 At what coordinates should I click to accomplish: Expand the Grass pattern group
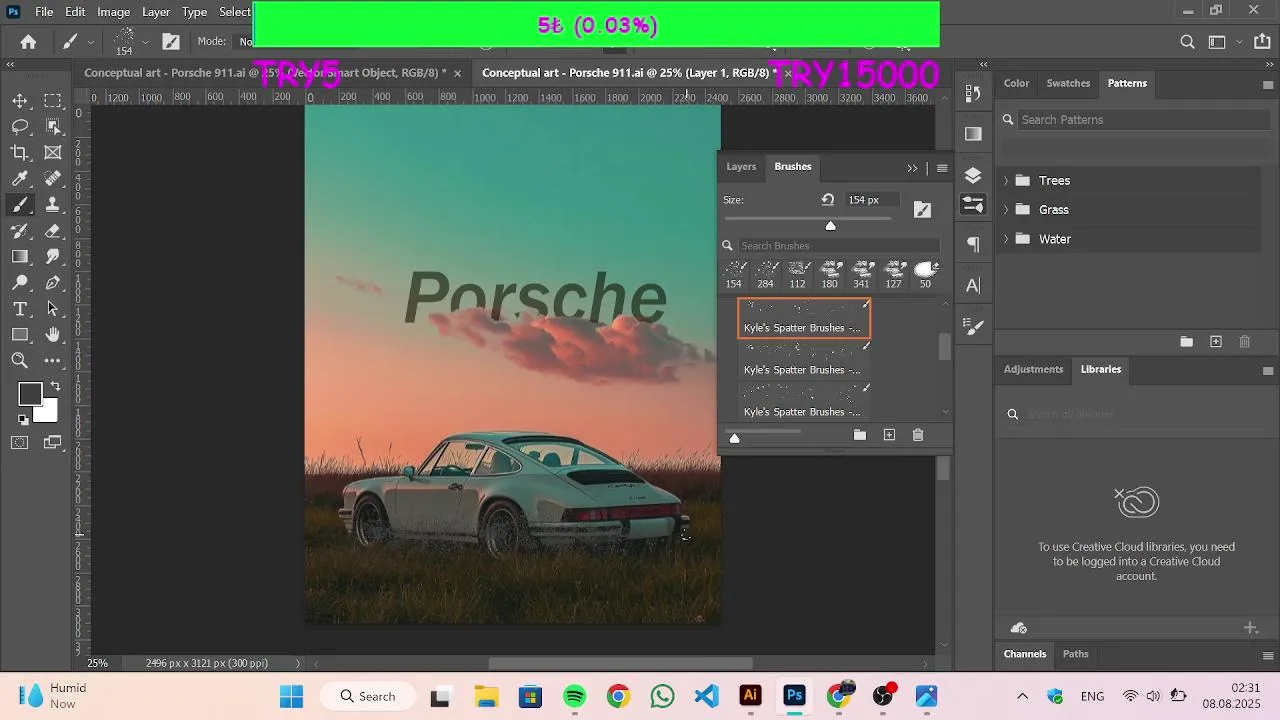pos(1006,210)
